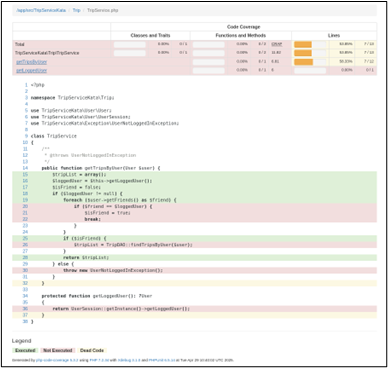
Task: Open the /app/src/TripServiceKata breadcrumb link
Action: coord(41,10)
